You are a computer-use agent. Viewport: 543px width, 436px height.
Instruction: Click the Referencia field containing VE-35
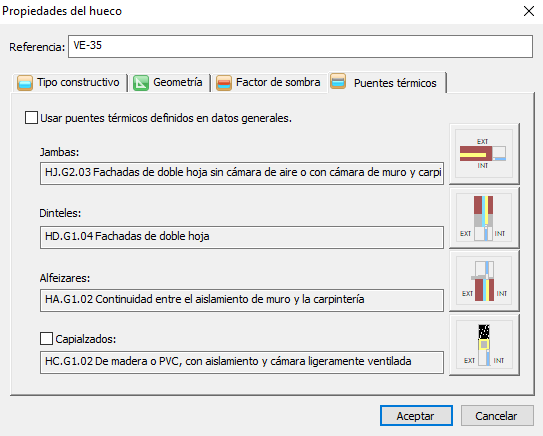(300, 46)
